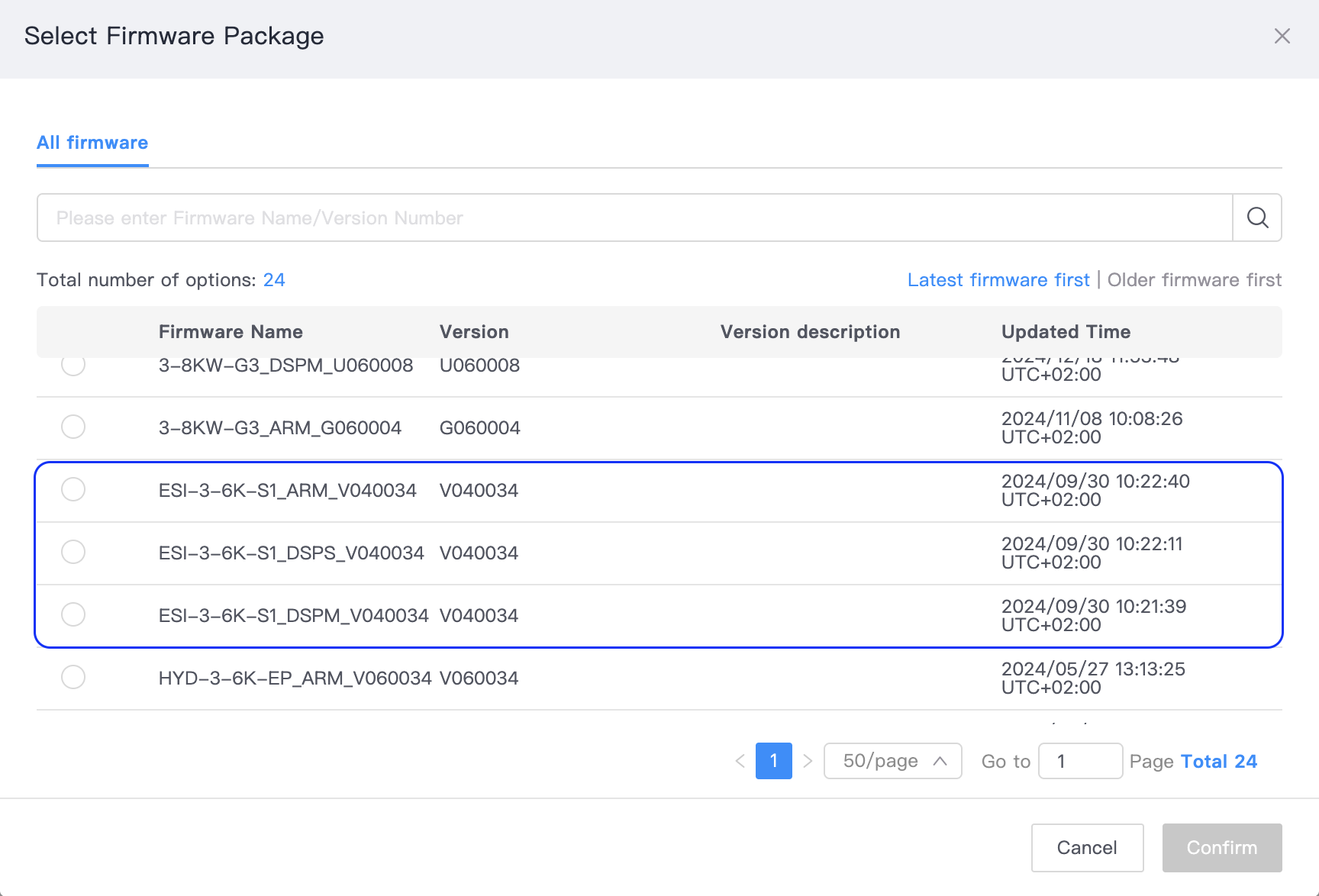1319x896 pixels.
Task: Click version cell G060004
Action: pyautogui.click(x=480, y=427)
